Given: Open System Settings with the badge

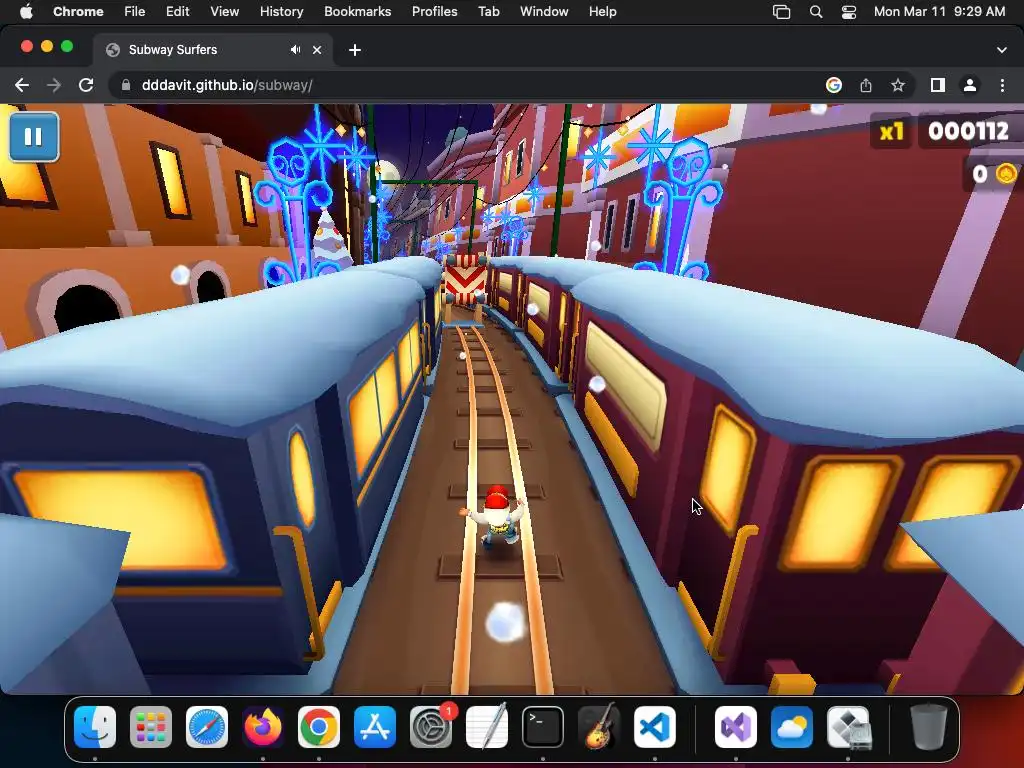Looking at the screenshot, I should point(431,727).
